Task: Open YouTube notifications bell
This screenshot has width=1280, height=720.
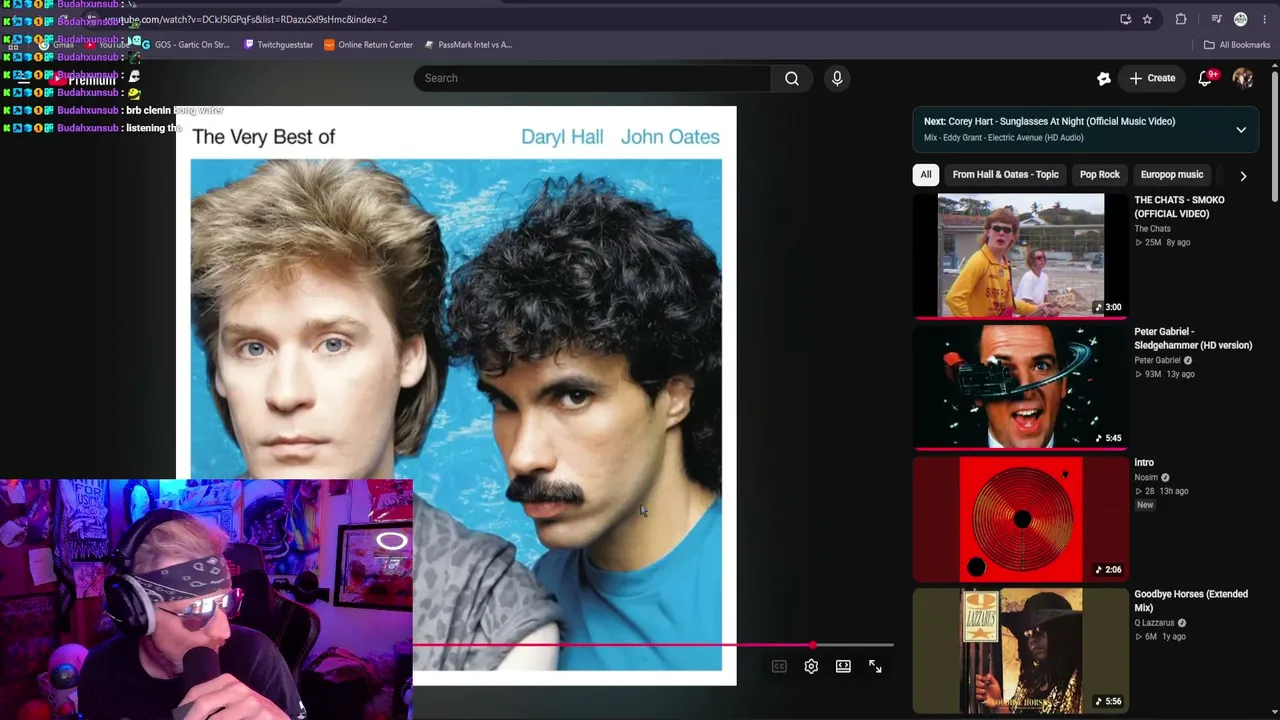Action: click(x=1206, y=78)
